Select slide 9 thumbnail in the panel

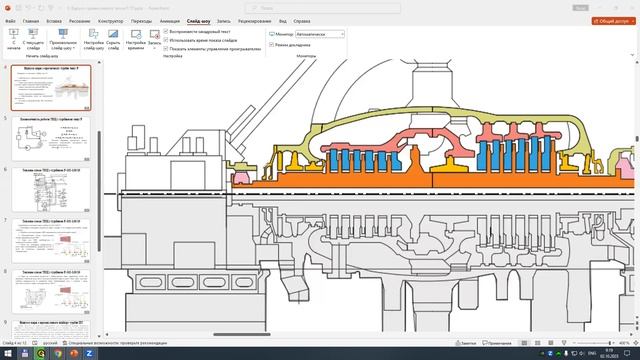(51, 329)
